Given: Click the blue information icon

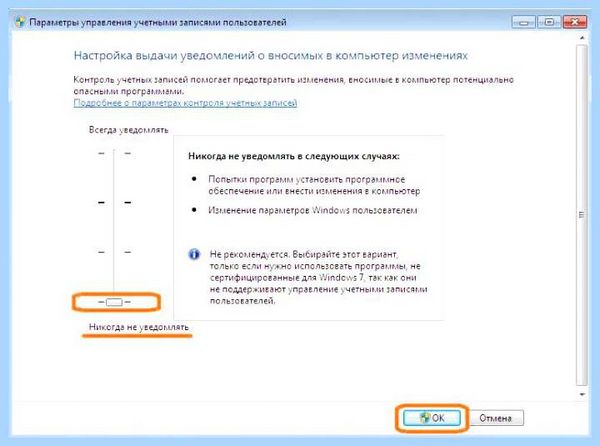Looking at the screenshot, I should coord(194,254).
